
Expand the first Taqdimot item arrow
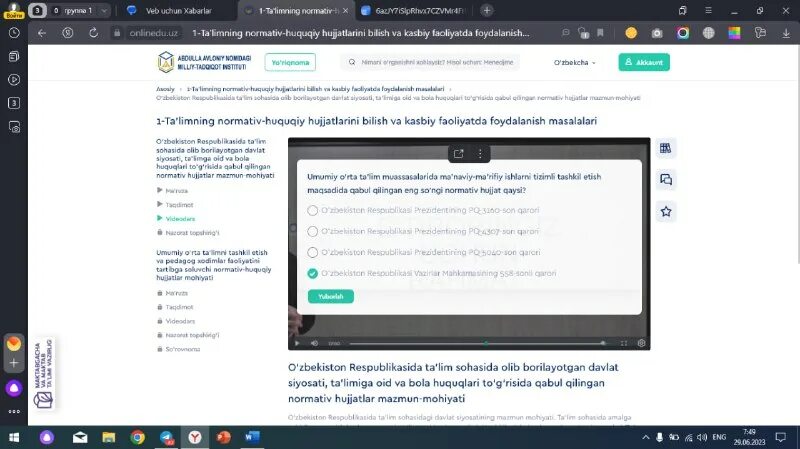point(159,204)
